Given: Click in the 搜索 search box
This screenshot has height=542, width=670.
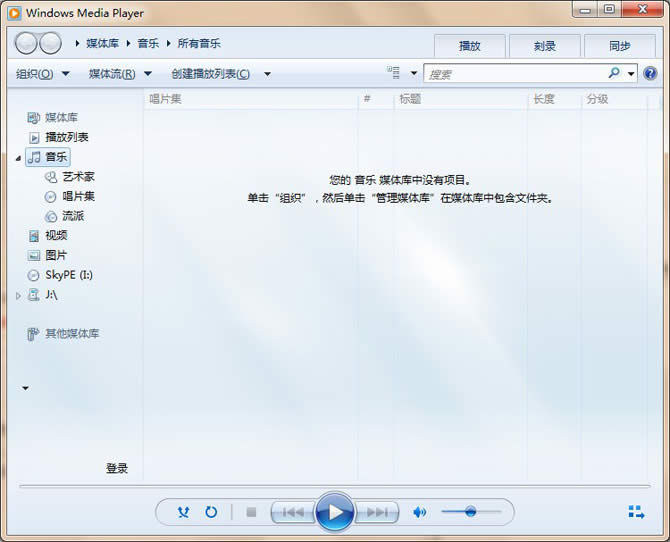Looking at the screenshot, I should [x=514, y=74].
